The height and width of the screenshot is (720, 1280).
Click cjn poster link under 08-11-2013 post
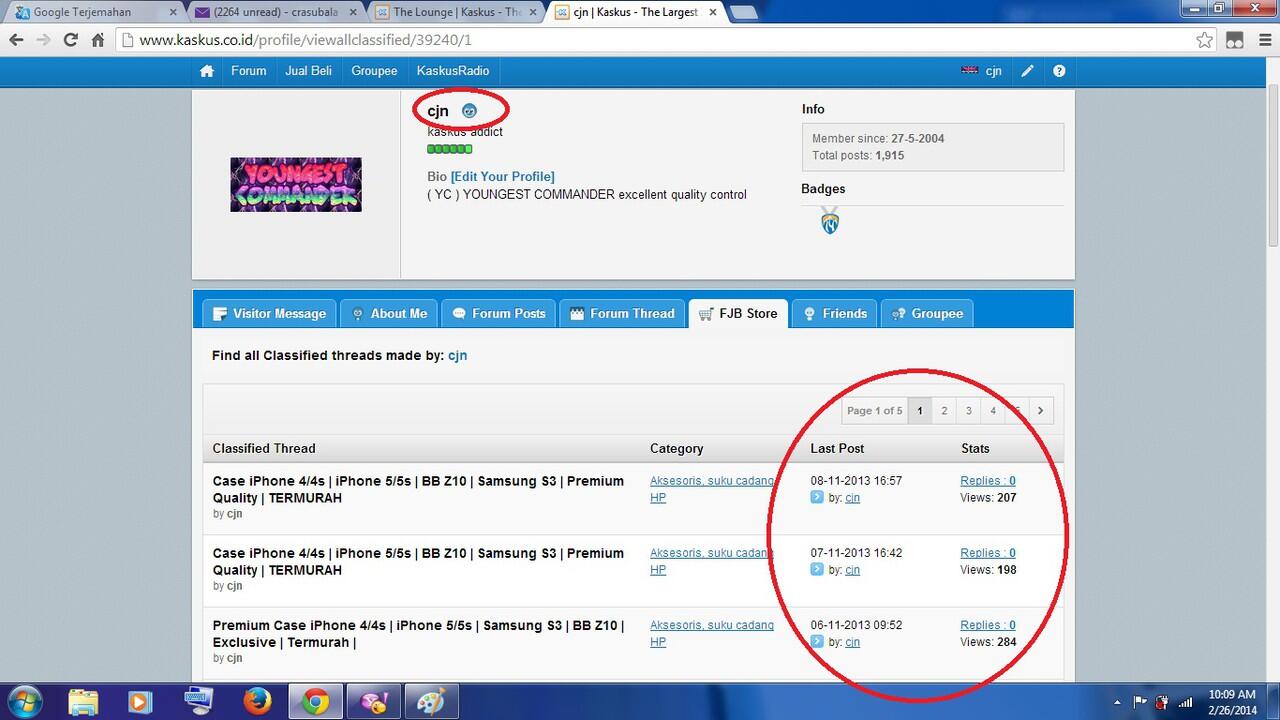(x=852, y=497)
